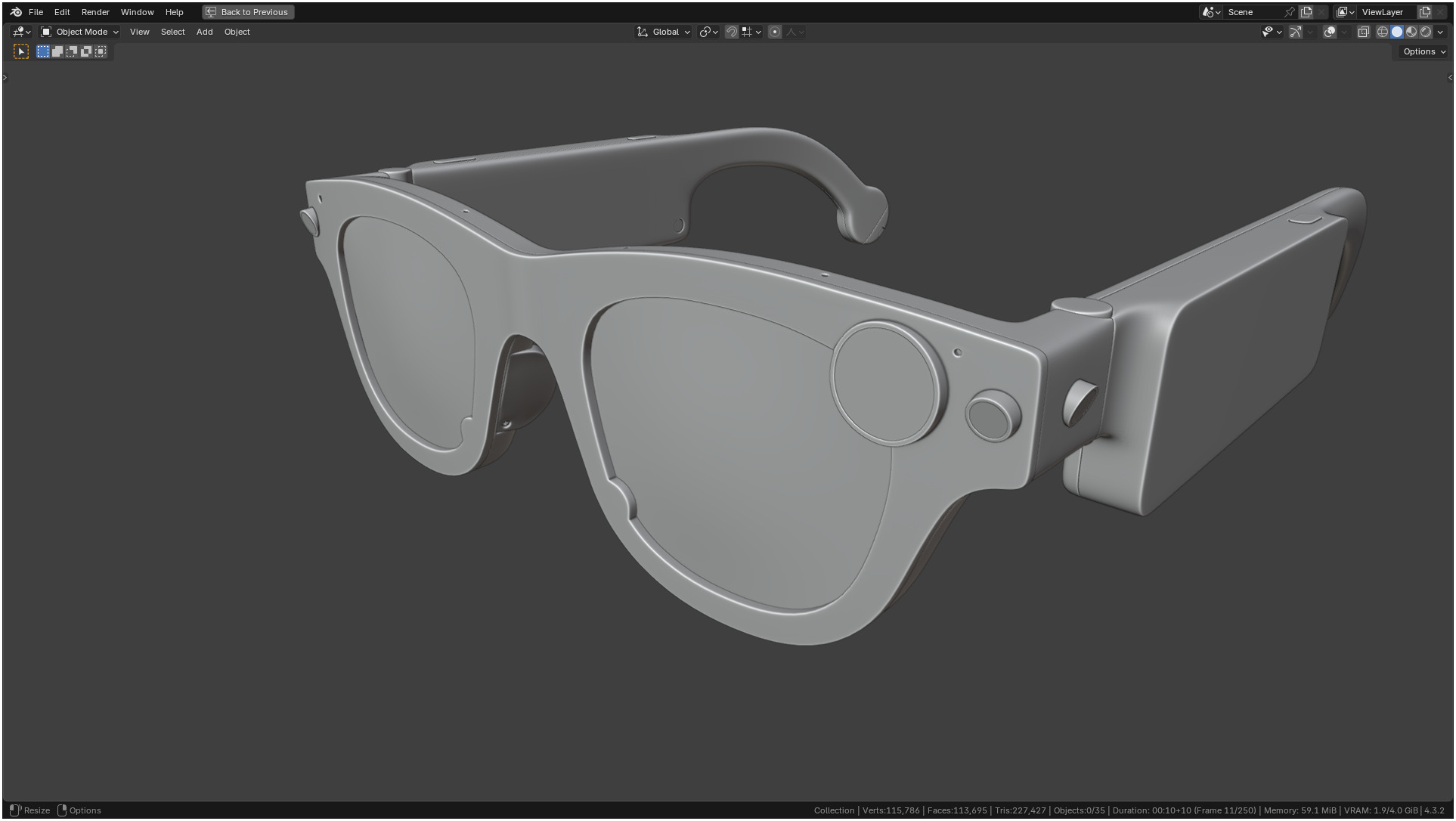
Task: Open the view layer browse icon
Action: pyautogui.click(x=1345, y=12)
